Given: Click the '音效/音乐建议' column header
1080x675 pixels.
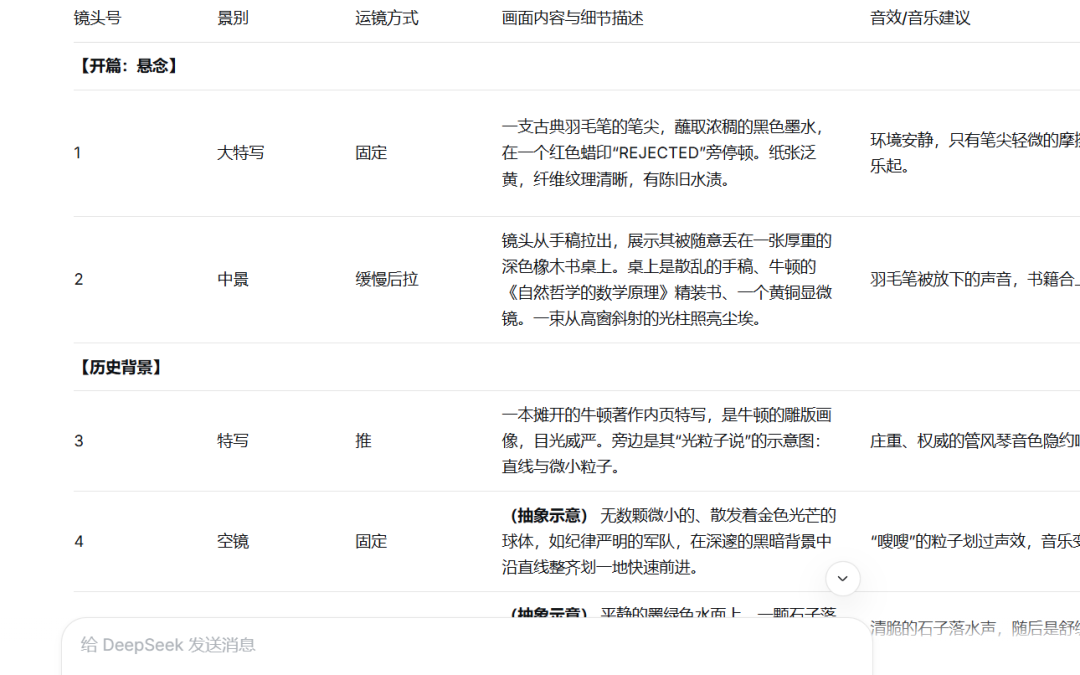Looking at the screenshot, I should 919,18.
